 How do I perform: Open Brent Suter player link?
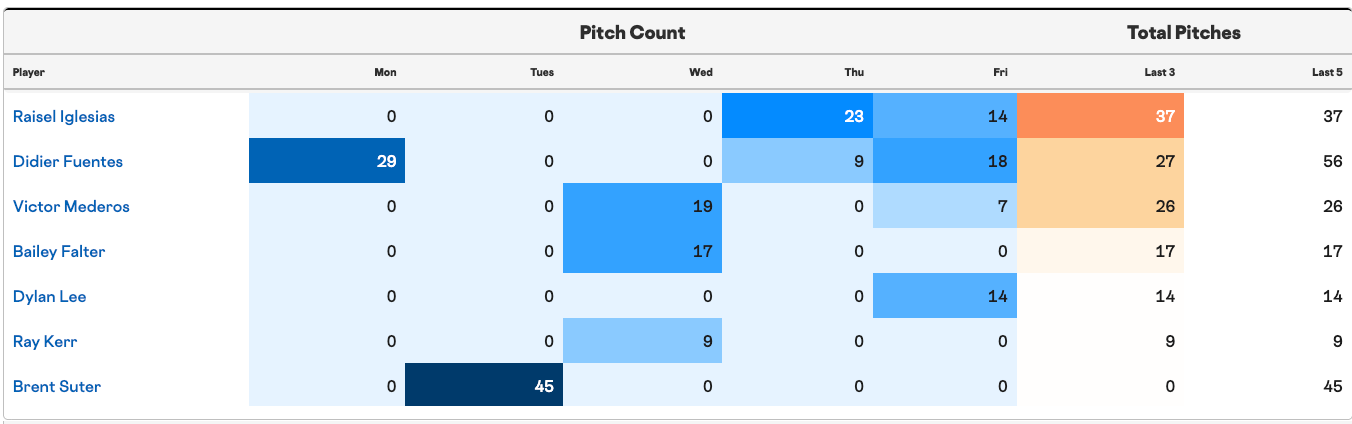click(57, 386)
